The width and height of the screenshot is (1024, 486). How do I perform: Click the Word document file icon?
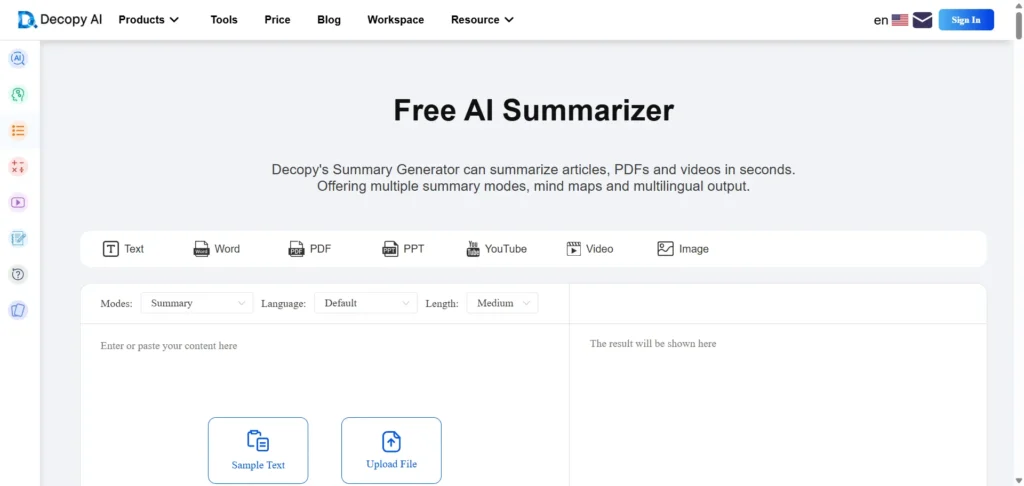point(201,249)
